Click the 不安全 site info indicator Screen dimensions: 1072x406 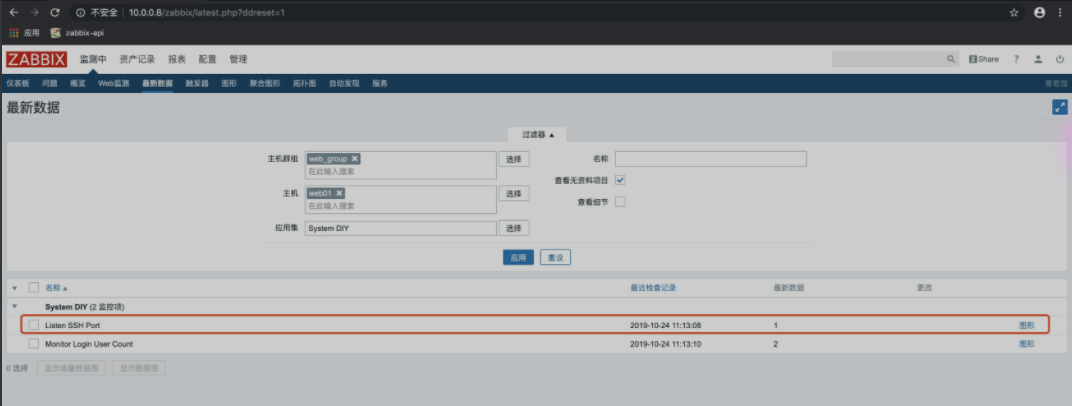tap(96, 12)
